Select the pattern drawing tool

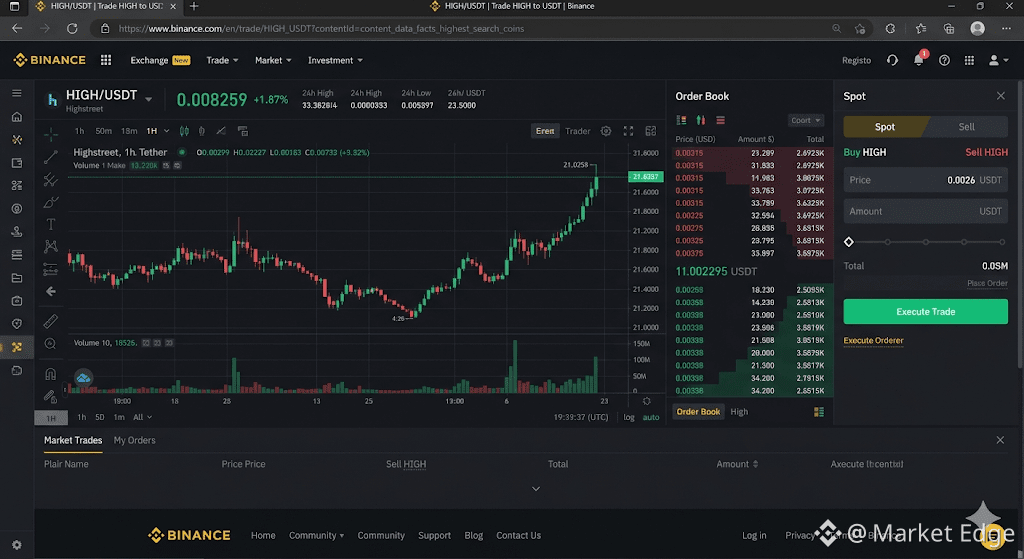[x=50, y=247]
